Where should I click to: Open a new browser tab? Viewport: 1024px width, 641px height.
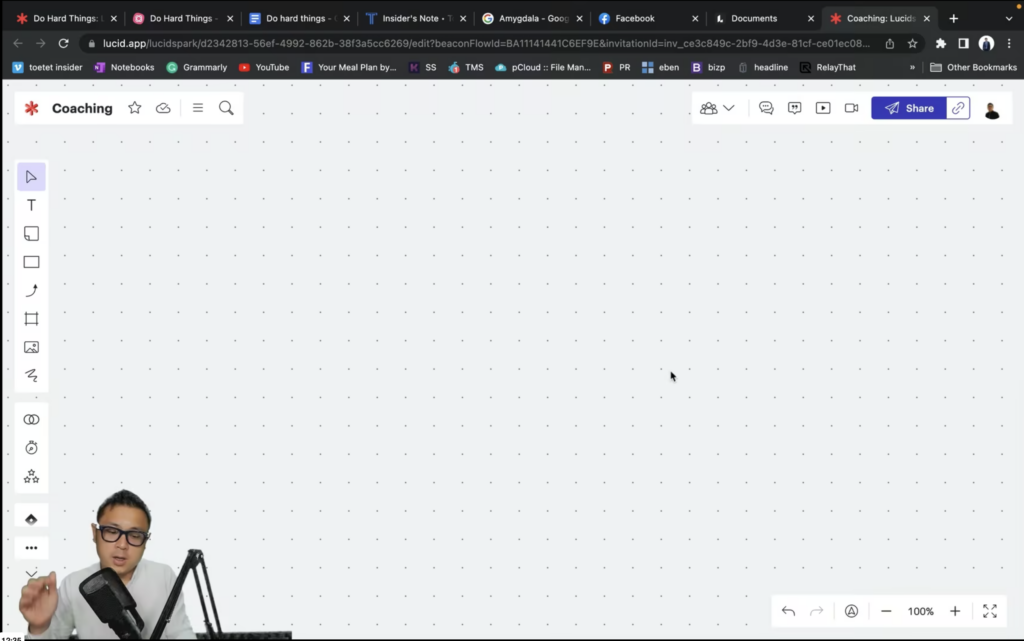953,18
